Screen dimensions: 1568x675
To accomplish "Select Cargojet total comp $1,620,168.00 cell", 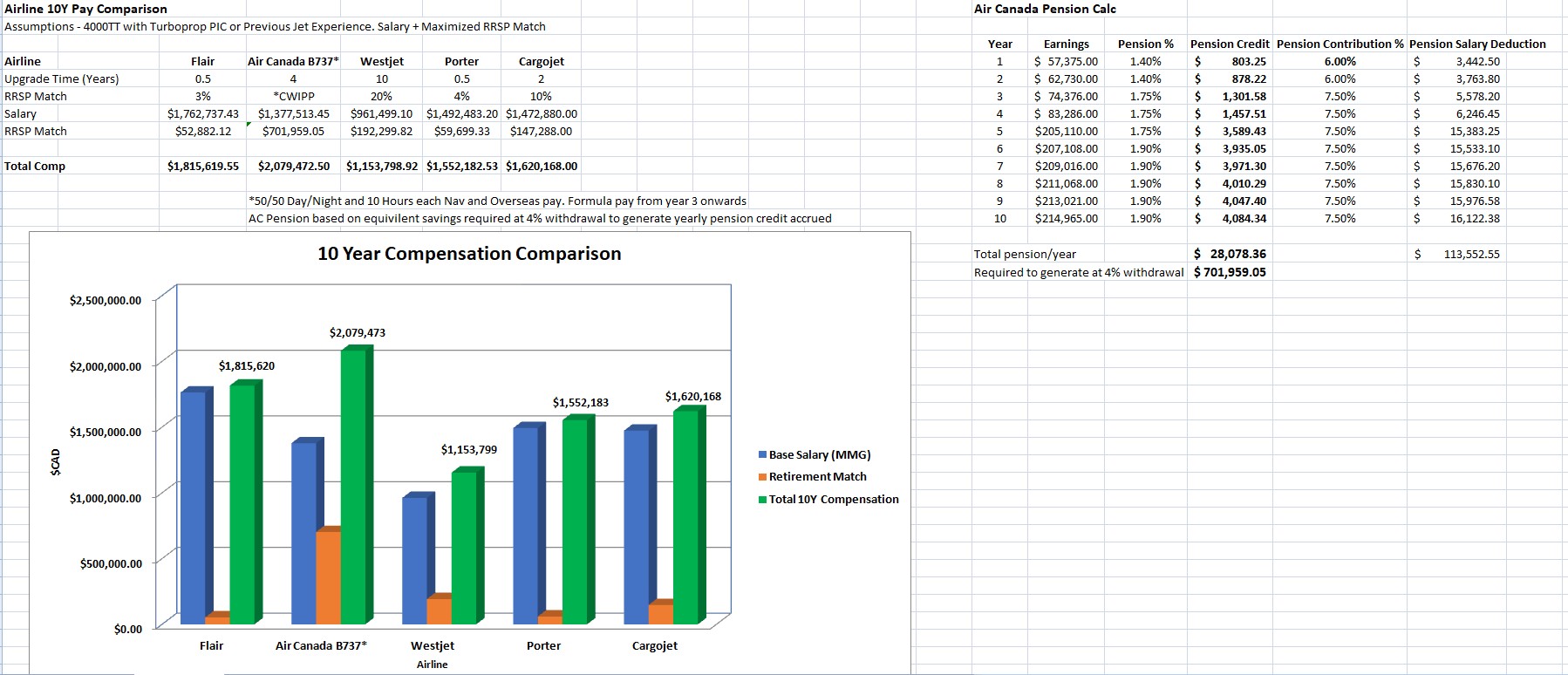I will click(541, 166).
